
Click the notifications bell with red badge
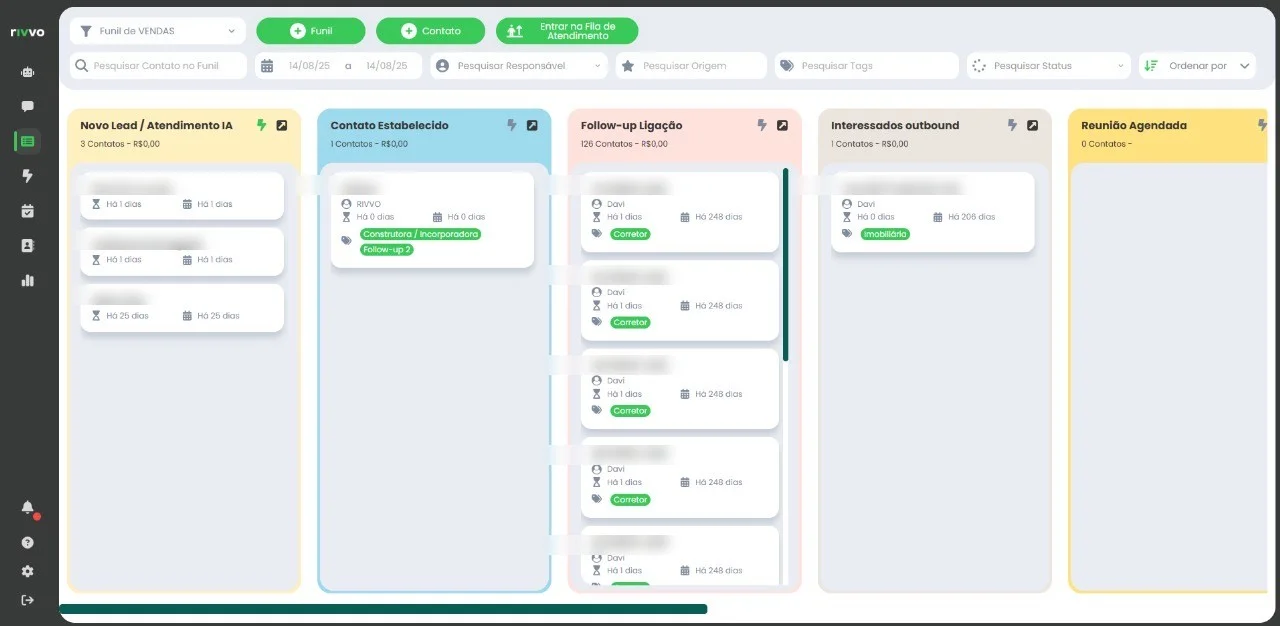click(27, 508)
